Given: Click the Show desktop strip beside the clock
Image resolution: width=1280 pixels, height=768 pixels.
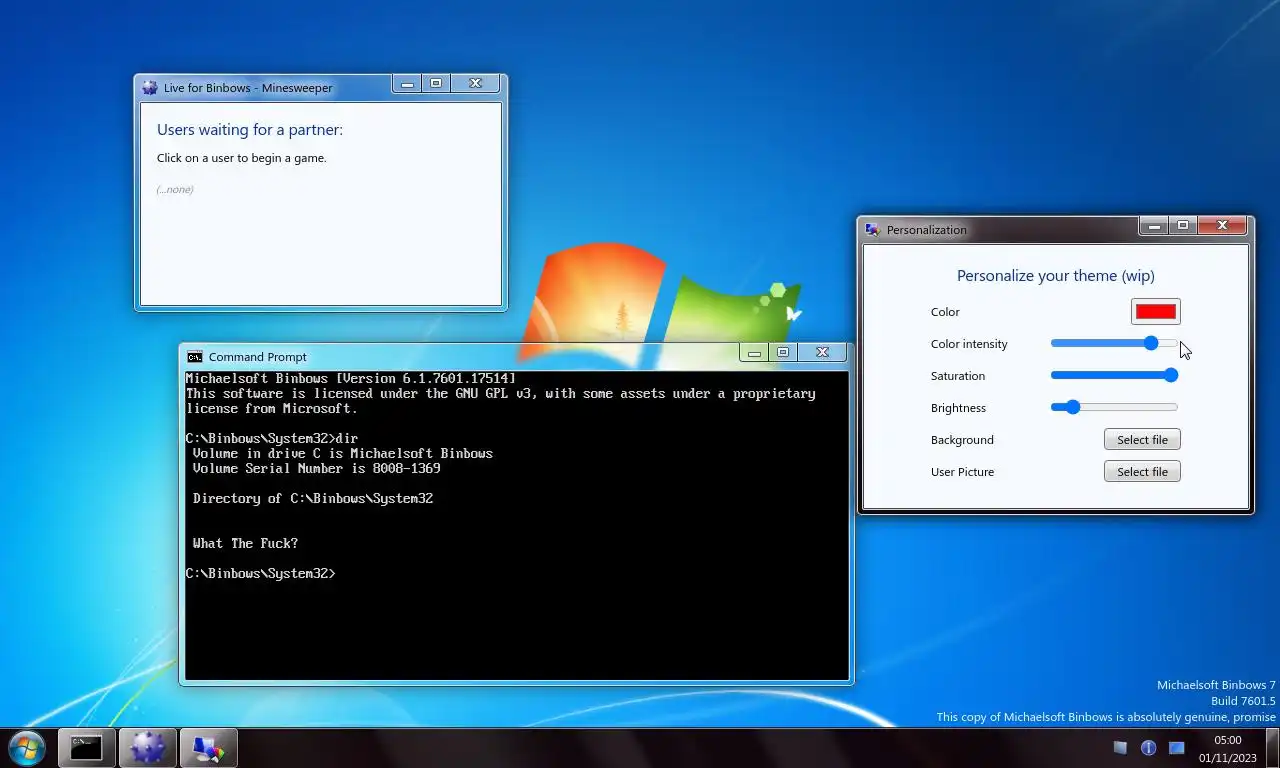Looking at the screenshot, I should coord(1272,748).
